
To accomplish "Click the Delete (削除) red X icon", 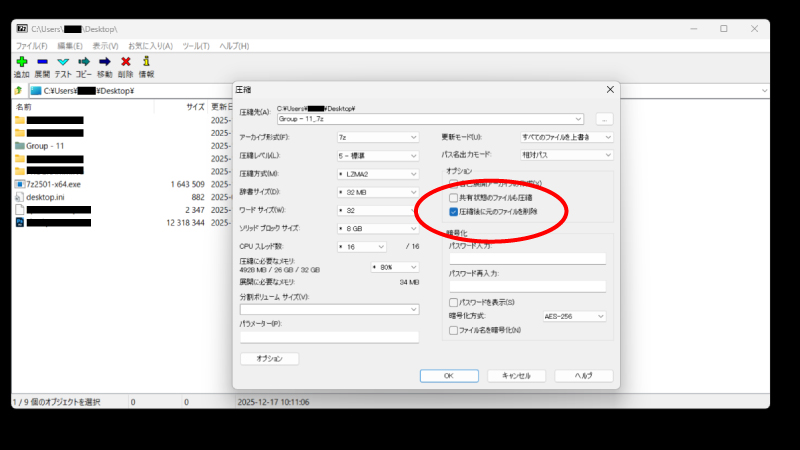I will tap(126, 62).
